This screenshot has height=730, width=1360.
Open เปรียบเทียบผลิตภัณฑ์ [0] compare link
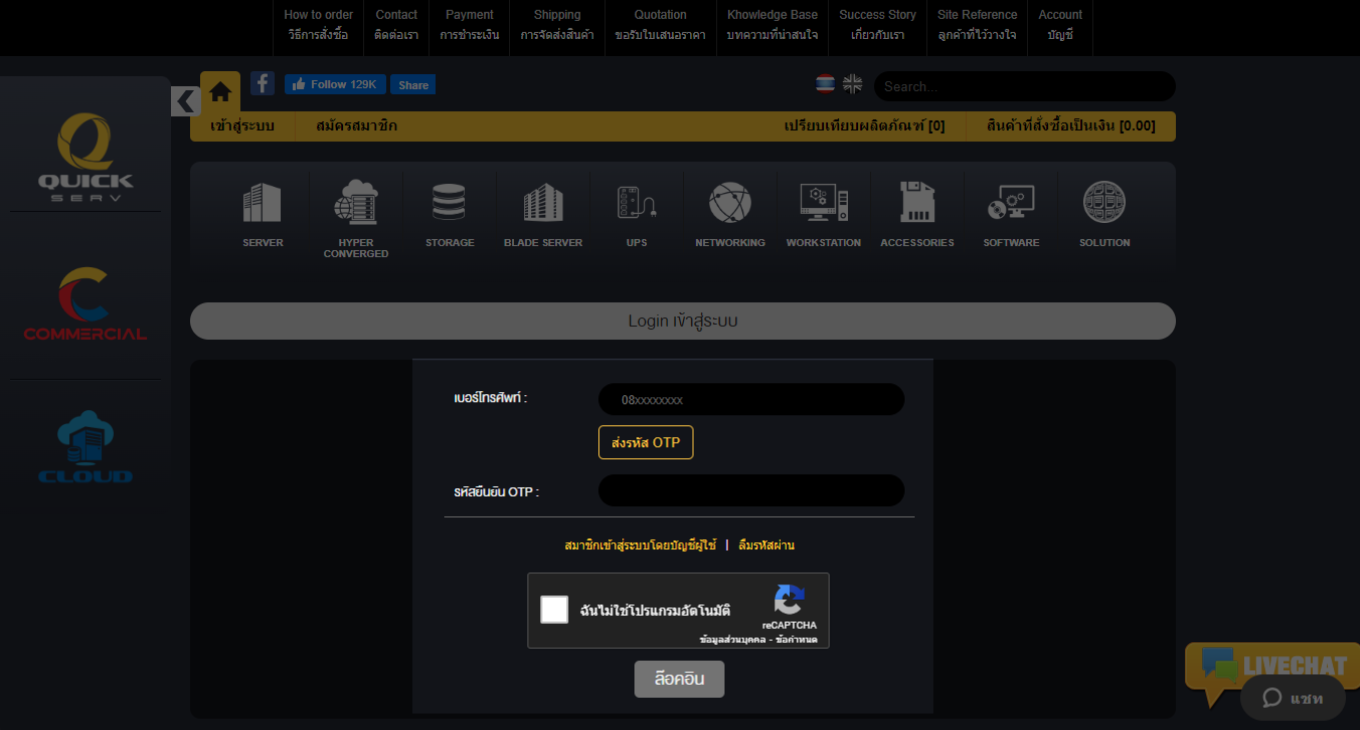click(x=864, y=126)
